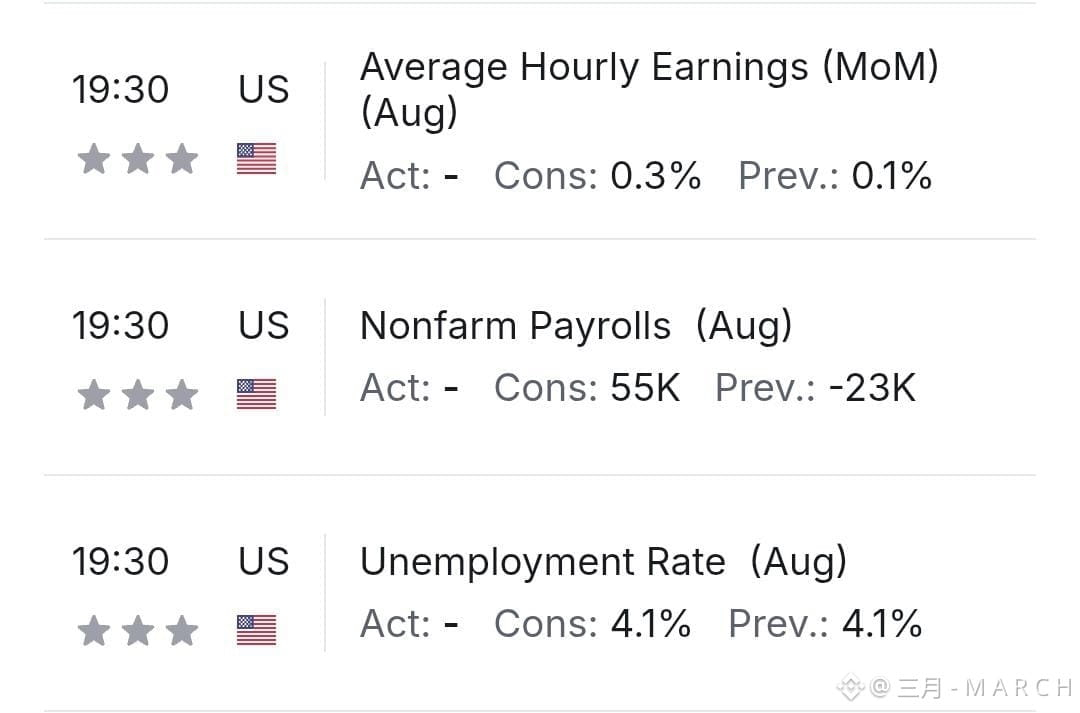
Task: Click the 4.1% consensus for Unemployment Rate
Action: pyautogui.click(x=651, y=623)
